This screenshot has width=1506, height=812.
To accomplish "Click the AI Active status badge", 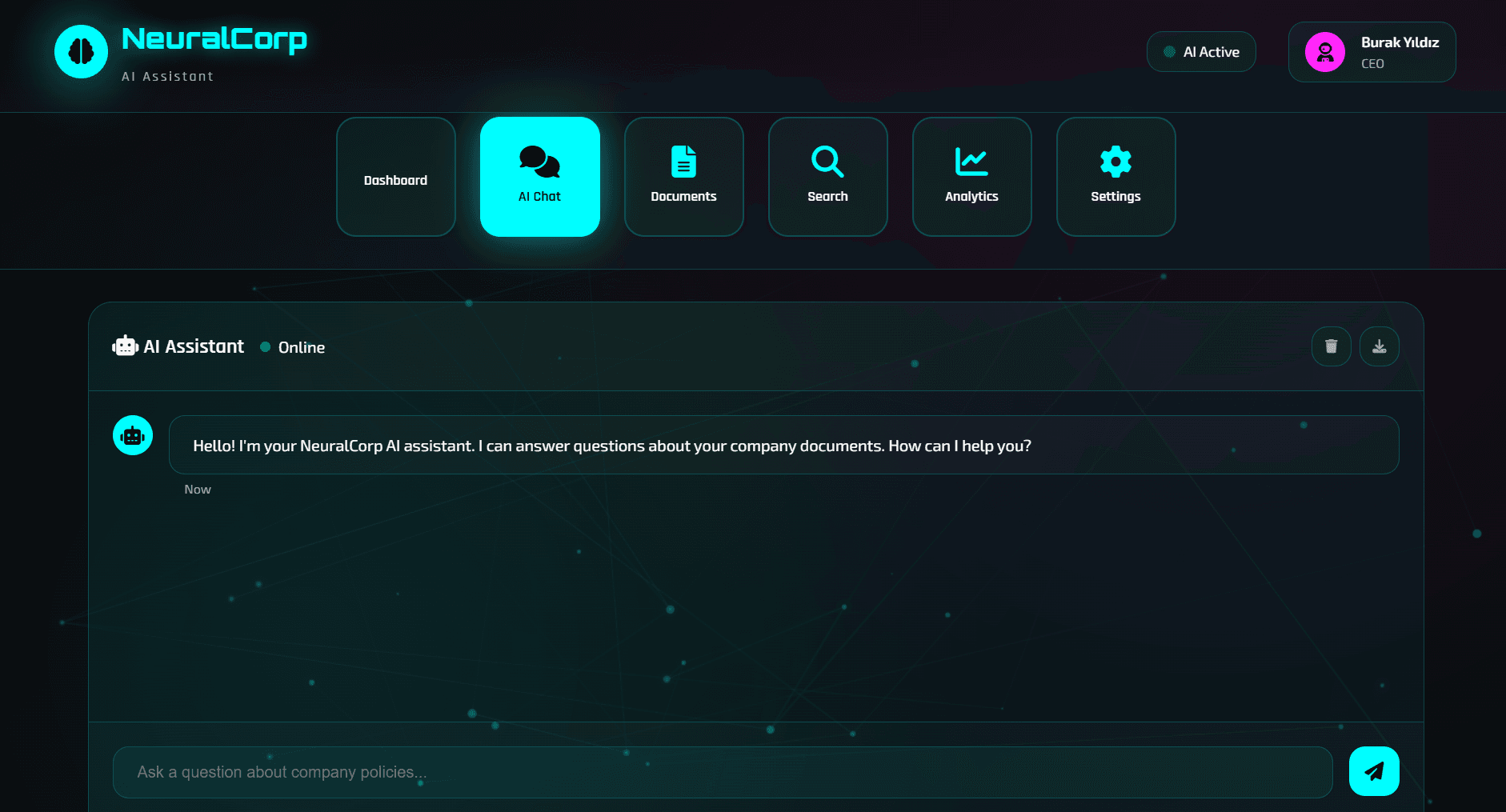I will tap(1200, 52).
